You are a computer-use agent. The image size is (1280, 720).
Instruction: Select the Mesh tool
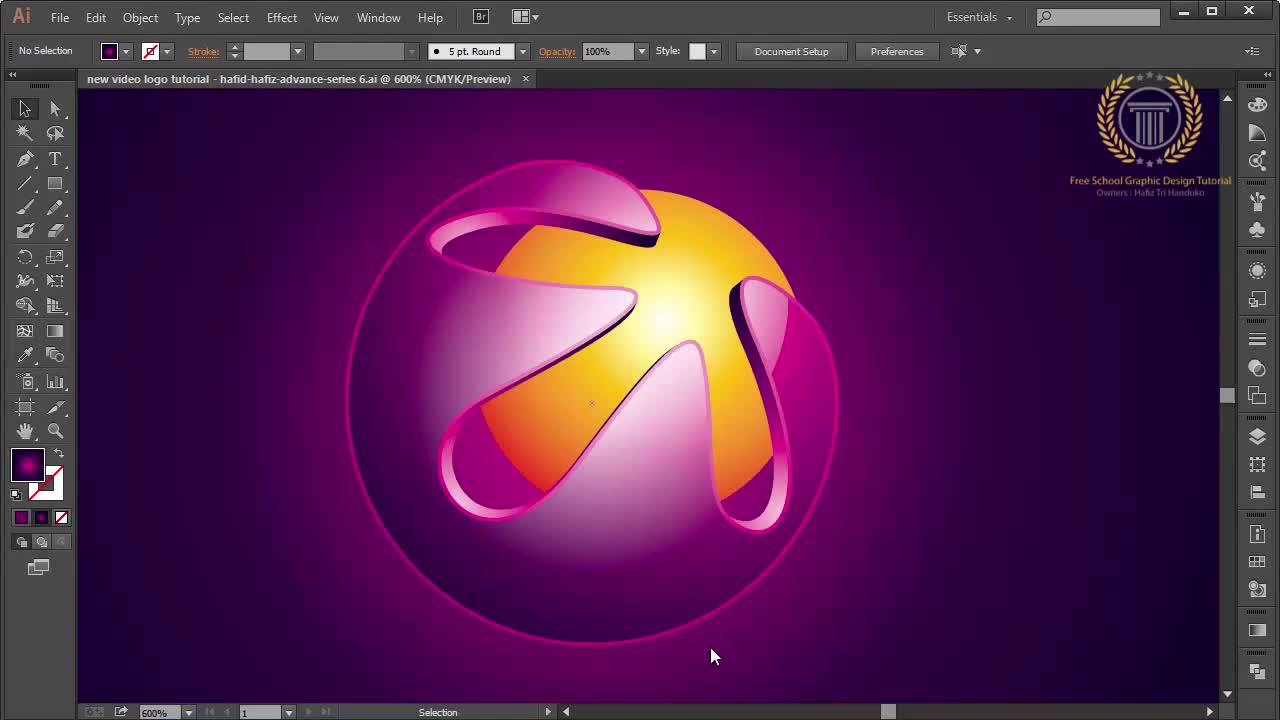click(25, 331)
